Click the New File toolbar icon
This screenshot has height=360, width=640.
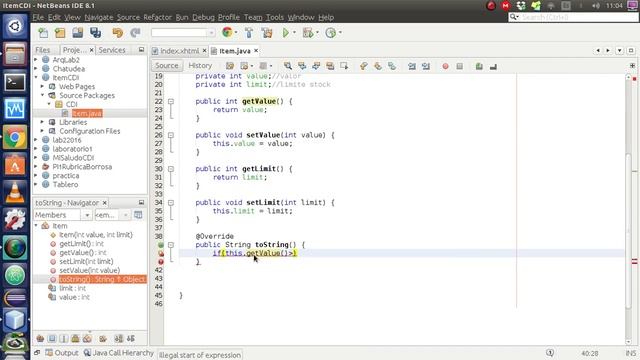(x=43, y=33)
